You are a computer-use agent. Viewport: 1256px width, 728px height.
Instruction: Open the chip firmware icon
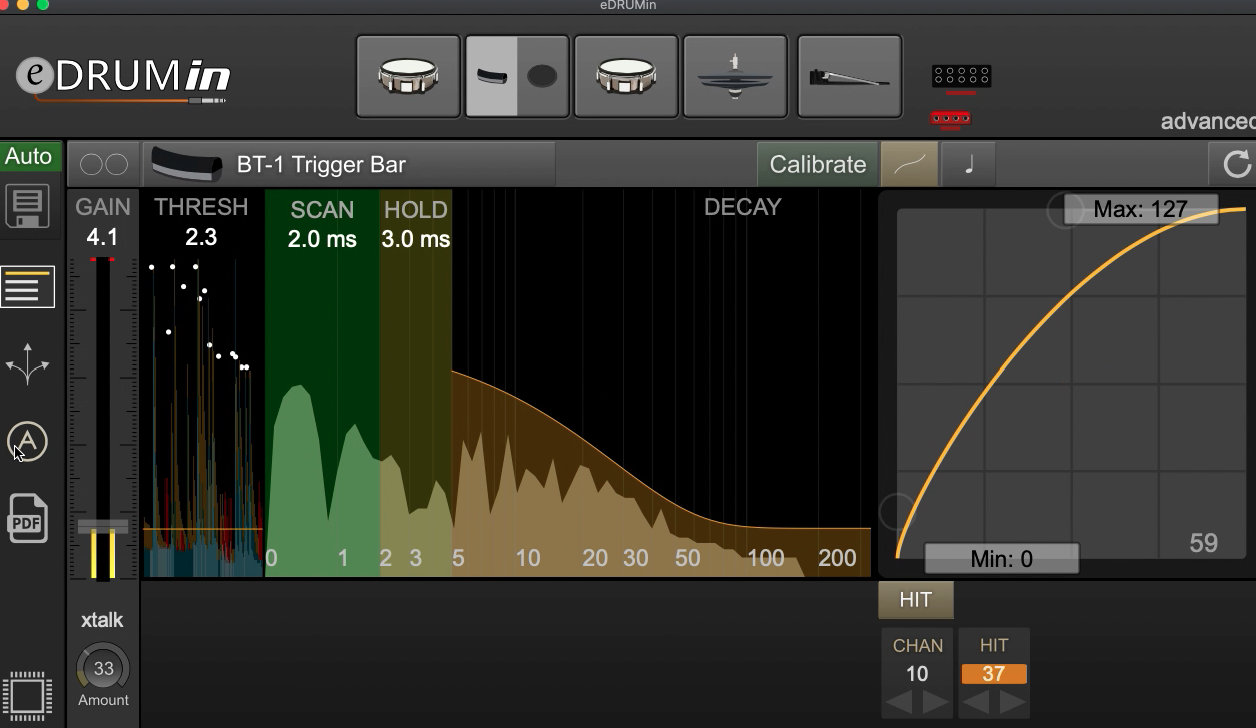pyautogui.click(x=27, y=696)
